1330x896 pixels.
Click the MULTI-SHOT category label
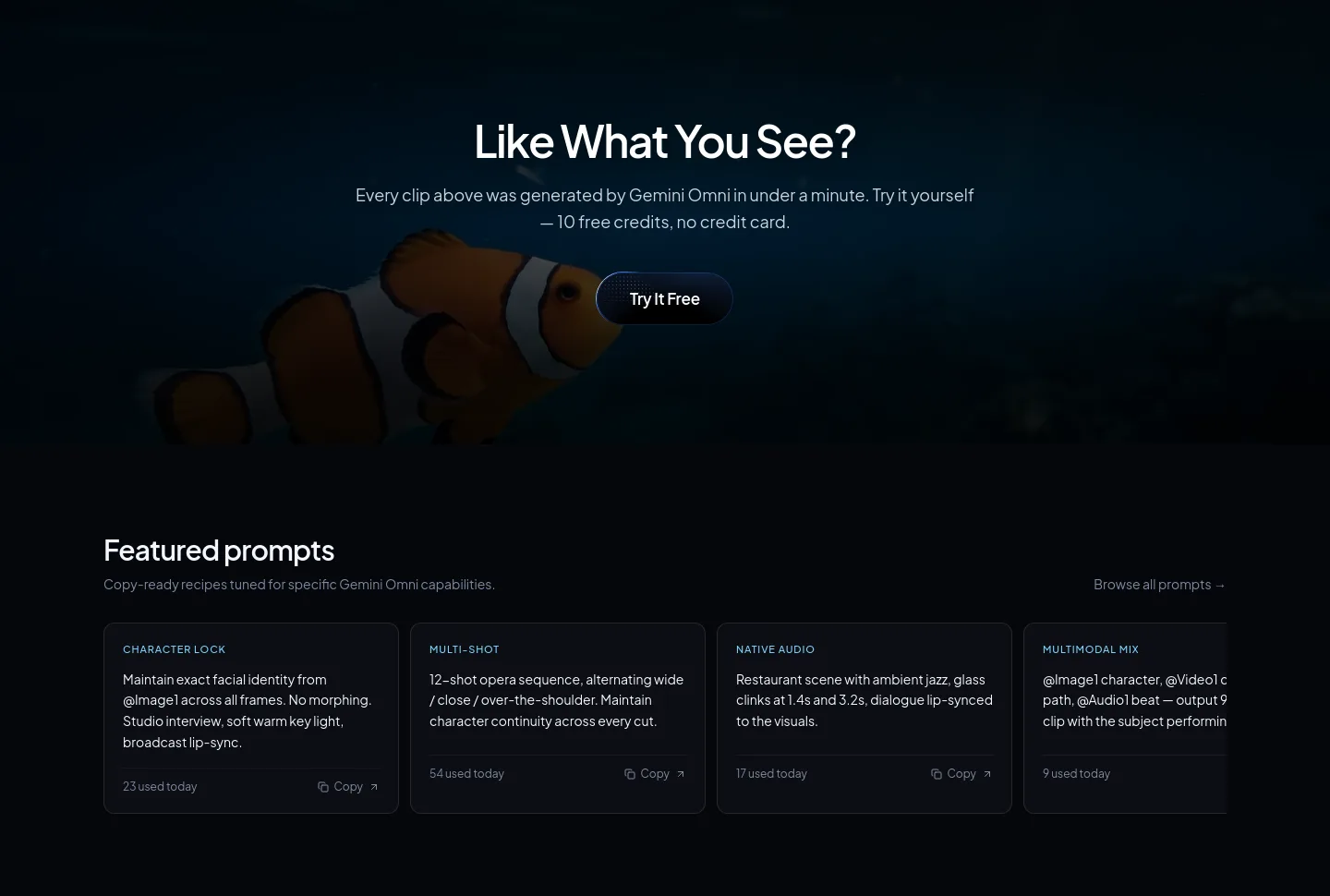coord(464,649)
